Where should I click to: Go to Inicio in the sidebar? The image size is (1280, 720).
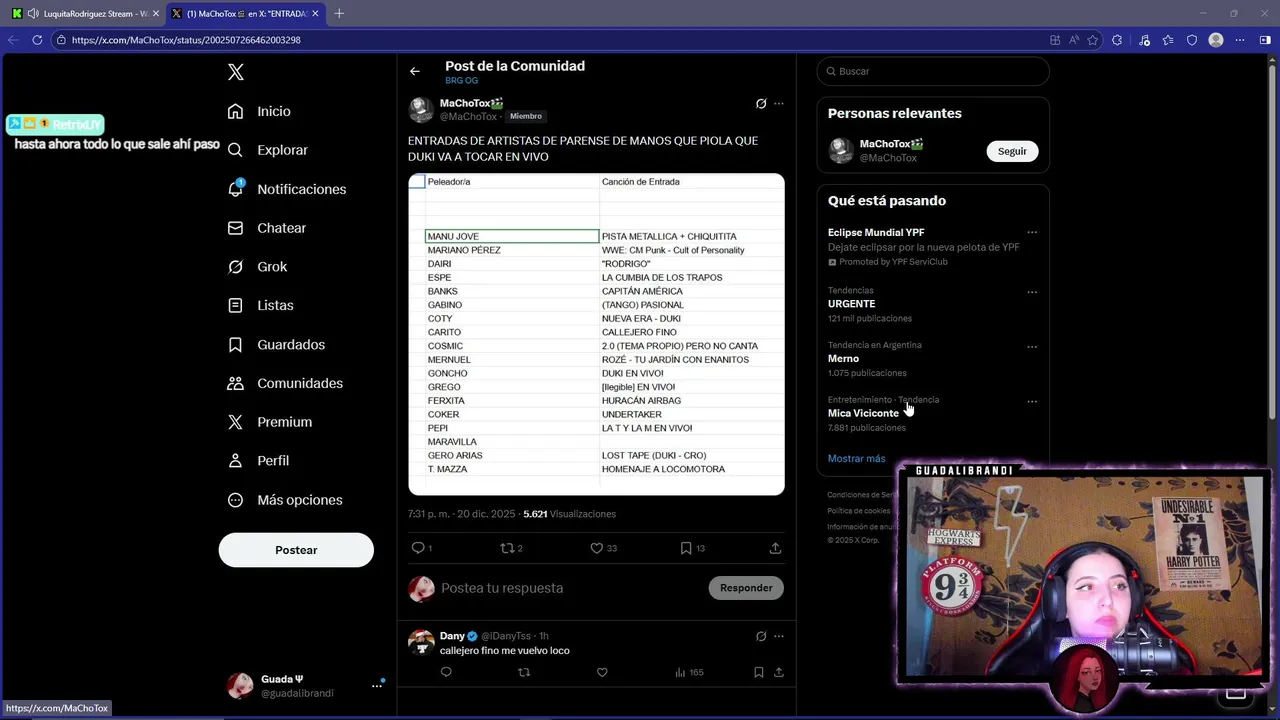(x=260, y=111)
